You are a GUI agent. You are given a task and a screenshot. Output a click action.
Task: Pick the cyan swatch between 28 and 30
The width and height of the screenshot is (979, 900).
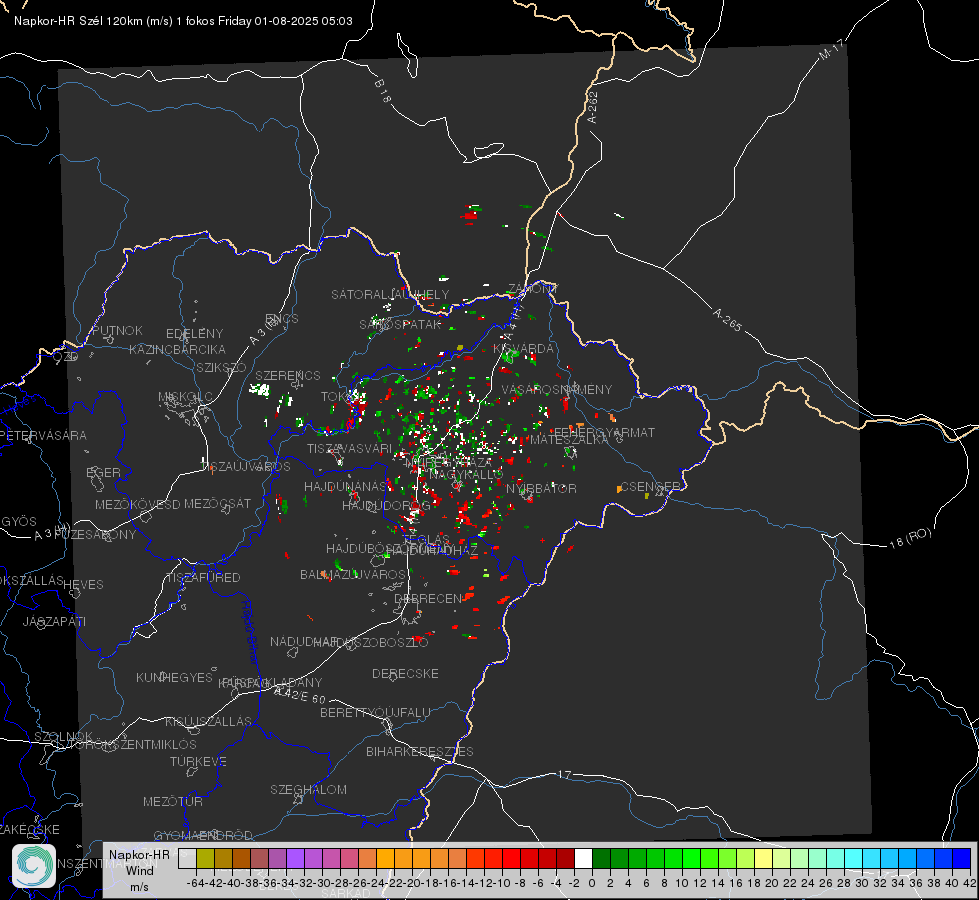(x=854, y=859)
